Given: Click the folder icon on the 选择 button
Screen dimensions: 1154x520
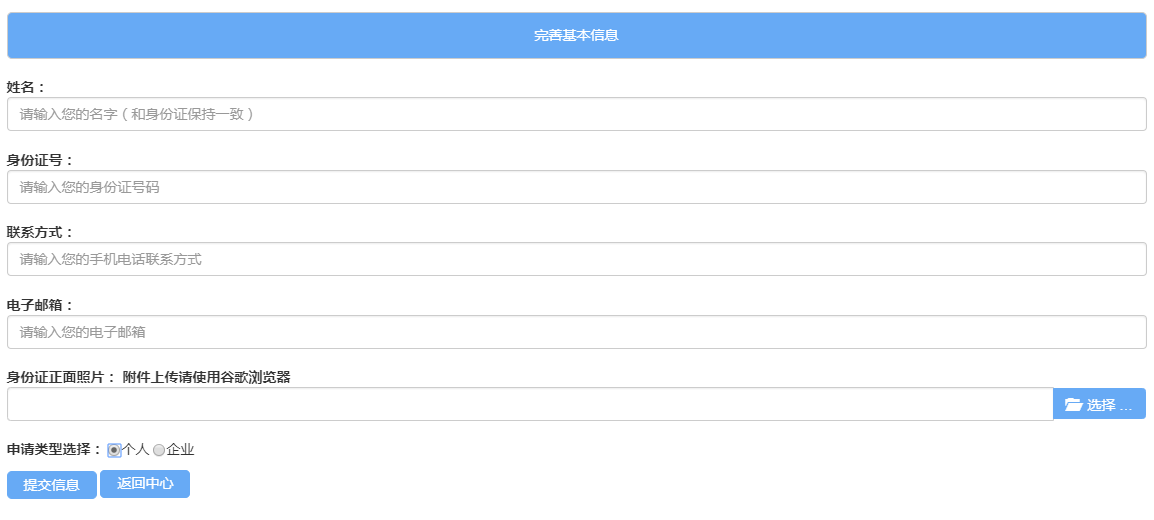Looking at the screenshot, I should pyautogui.click(x=1073, y=405).
